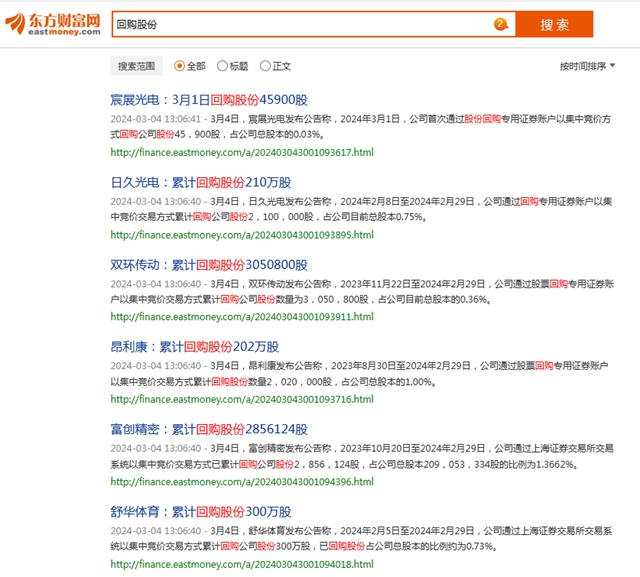Open the 富创精密 累计回购股份2856124股 headline
The image size is (640, 577).
point(209,429)
